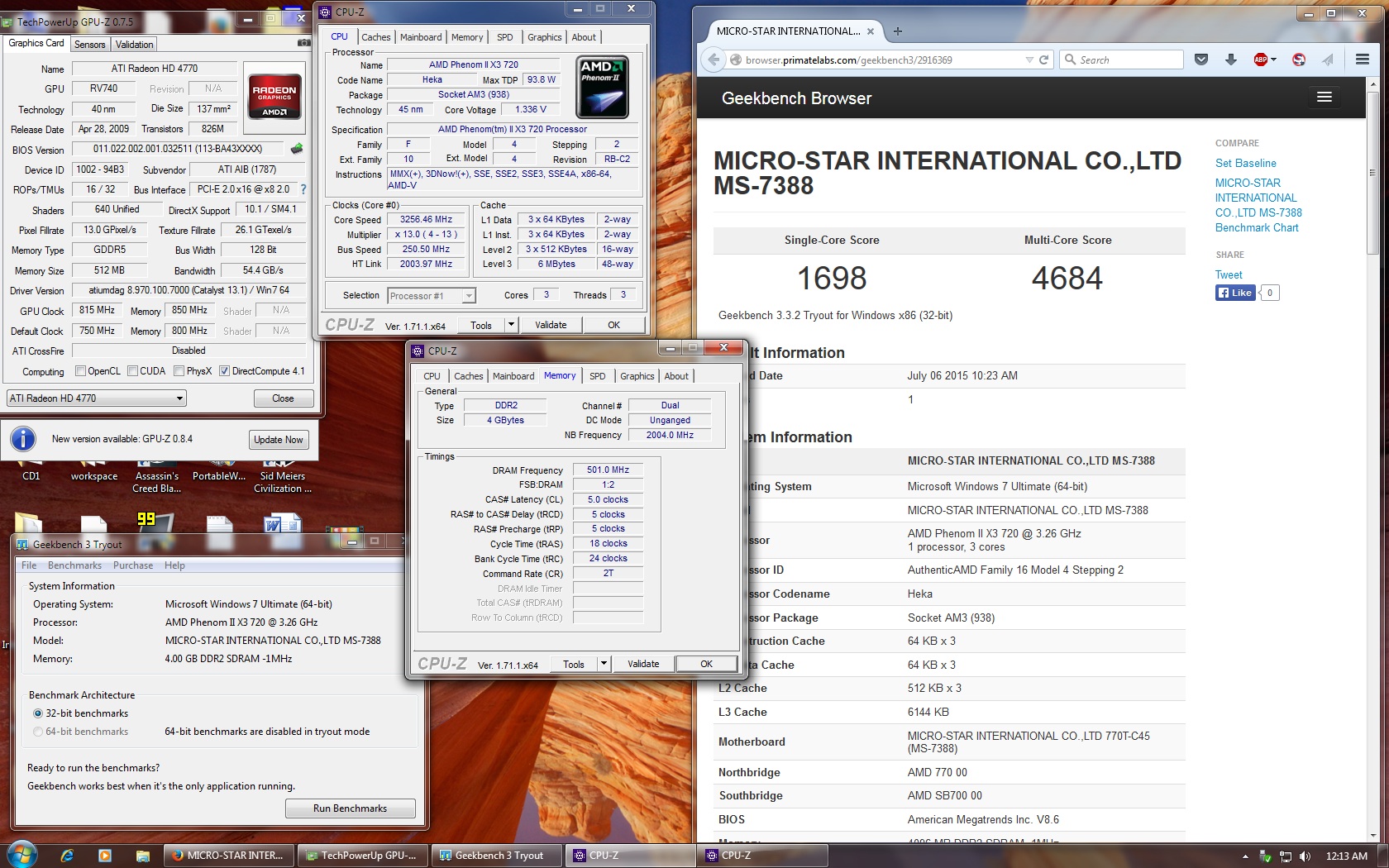1389x868 pixels.
Task: Open Windows Media Player from the taskbar
Action: click(x=104, y=856)
